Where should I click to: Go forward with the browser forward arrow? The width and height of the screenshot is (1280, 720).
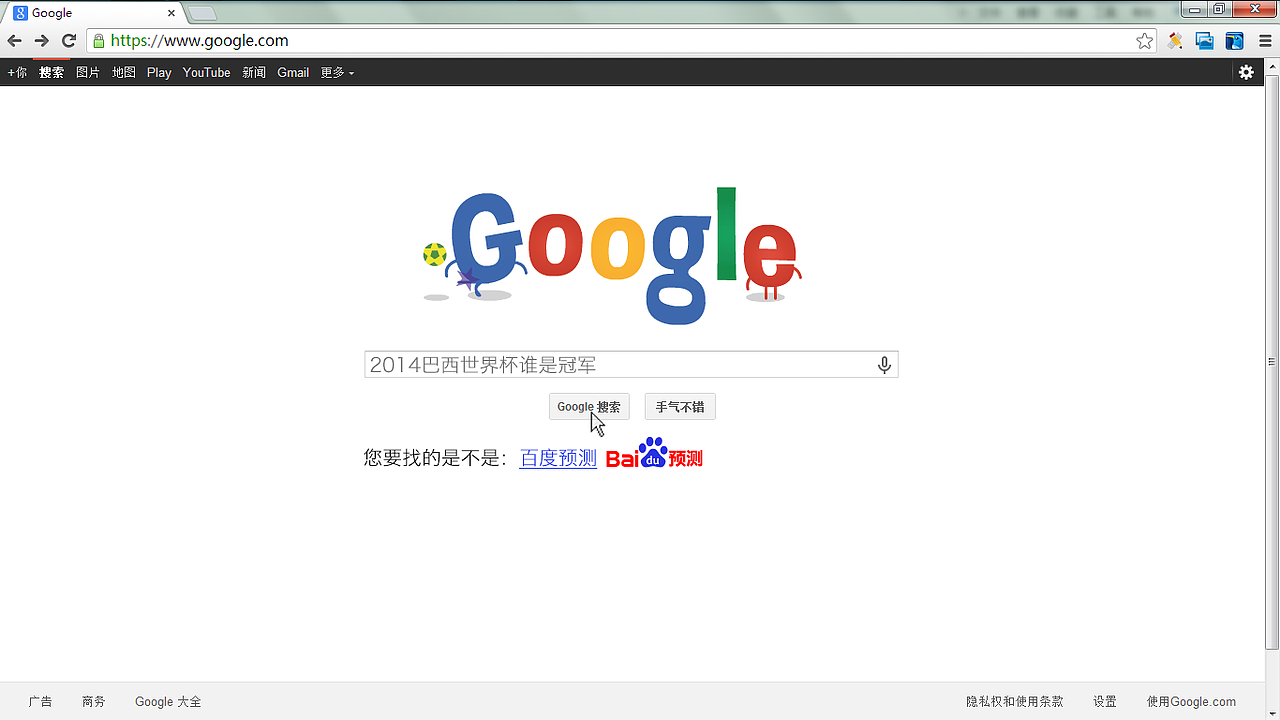[x=41, y=41]
